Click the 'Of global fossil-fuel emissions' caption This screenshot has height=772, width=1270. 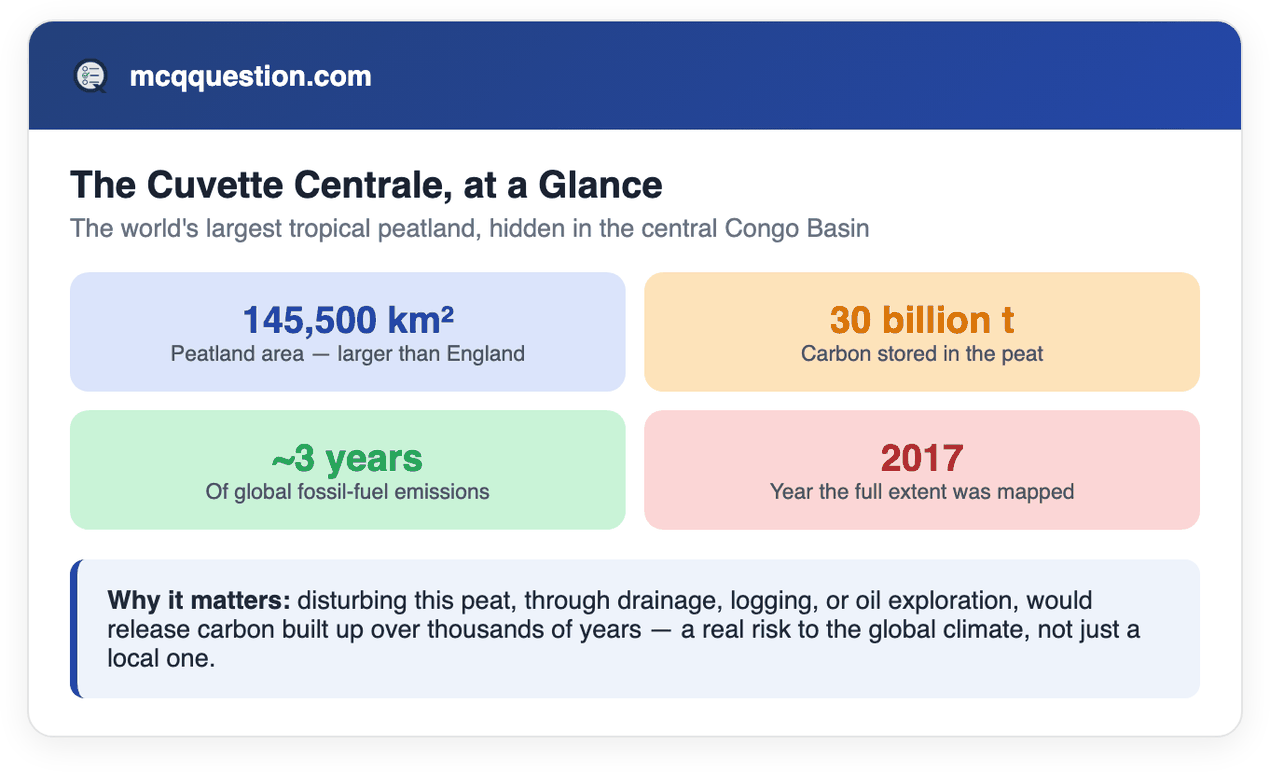pyautogui.click(x=347, y=492)
